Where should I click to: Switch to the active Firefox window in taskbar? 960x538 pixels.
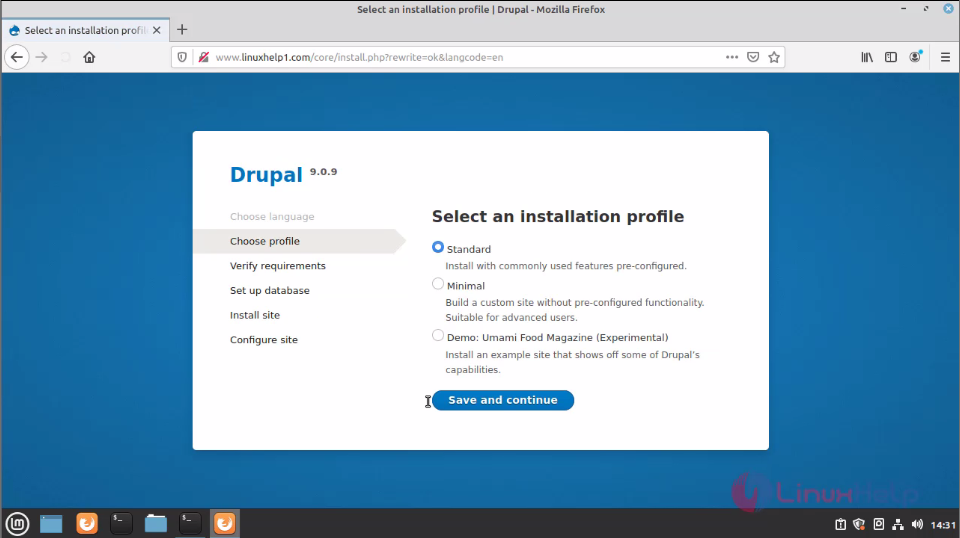(225, 524)
